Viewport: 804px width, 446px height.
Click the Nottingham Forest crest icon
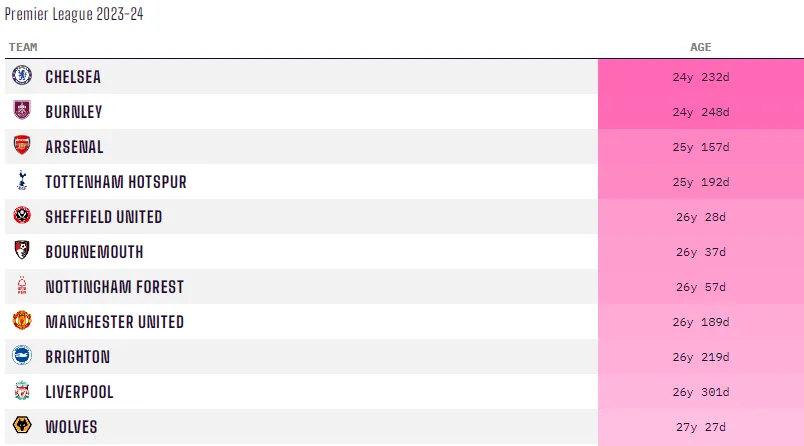[22, 286]
